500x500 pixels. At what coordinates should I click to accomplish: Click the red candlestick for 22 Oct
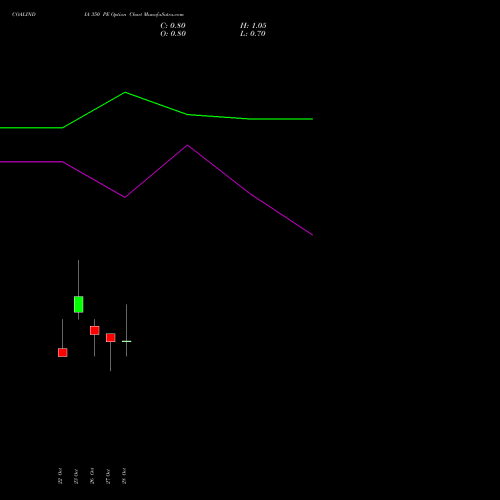63,352
